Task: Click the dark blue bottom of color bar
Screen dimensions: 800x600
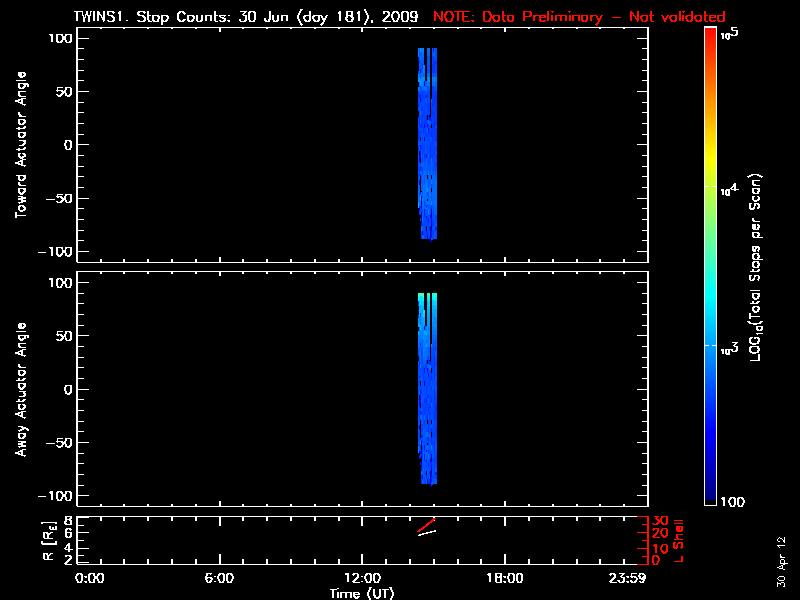Action: (710, 495)
